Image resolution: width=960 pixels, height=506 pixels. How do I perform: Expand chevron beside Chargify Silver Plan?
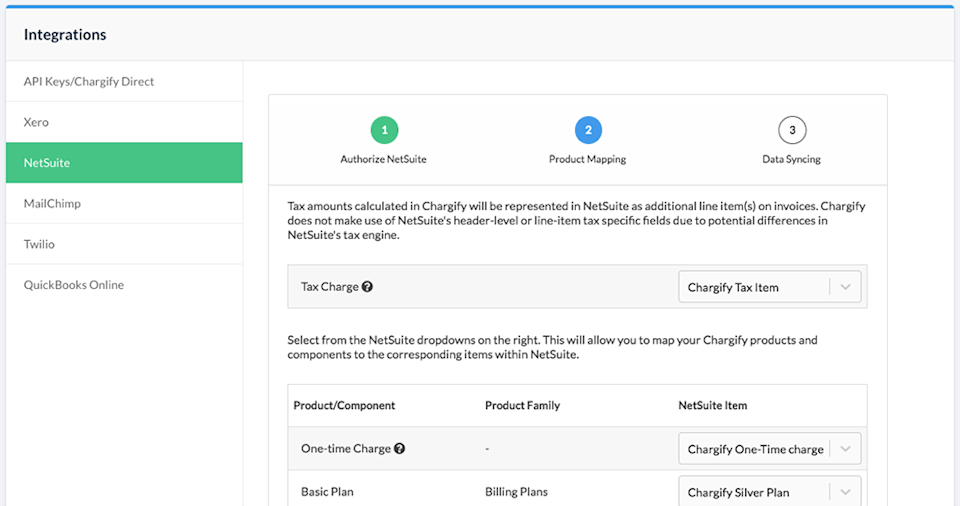pos(846,492)
